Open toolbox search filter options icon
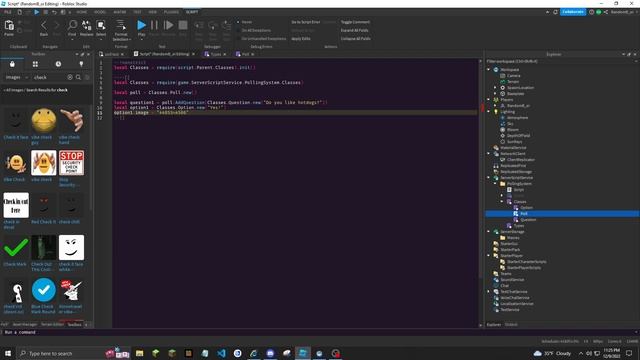This screenshot has width=640, height=360. (87, 77)
